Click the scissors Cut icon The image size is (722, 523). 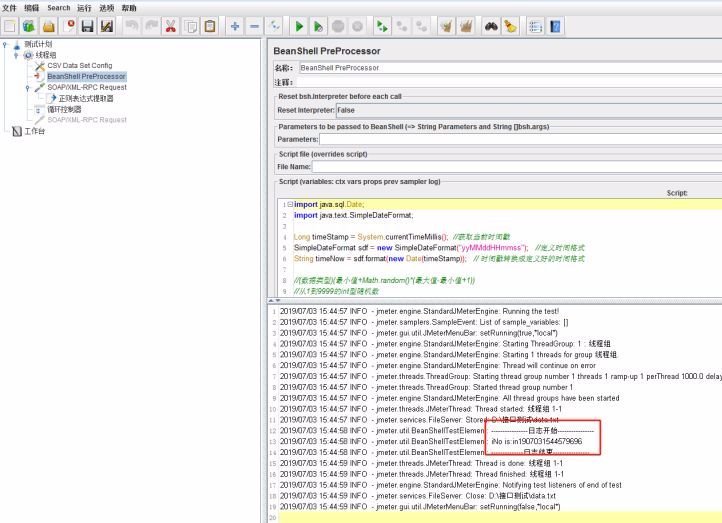click(171, 26)
